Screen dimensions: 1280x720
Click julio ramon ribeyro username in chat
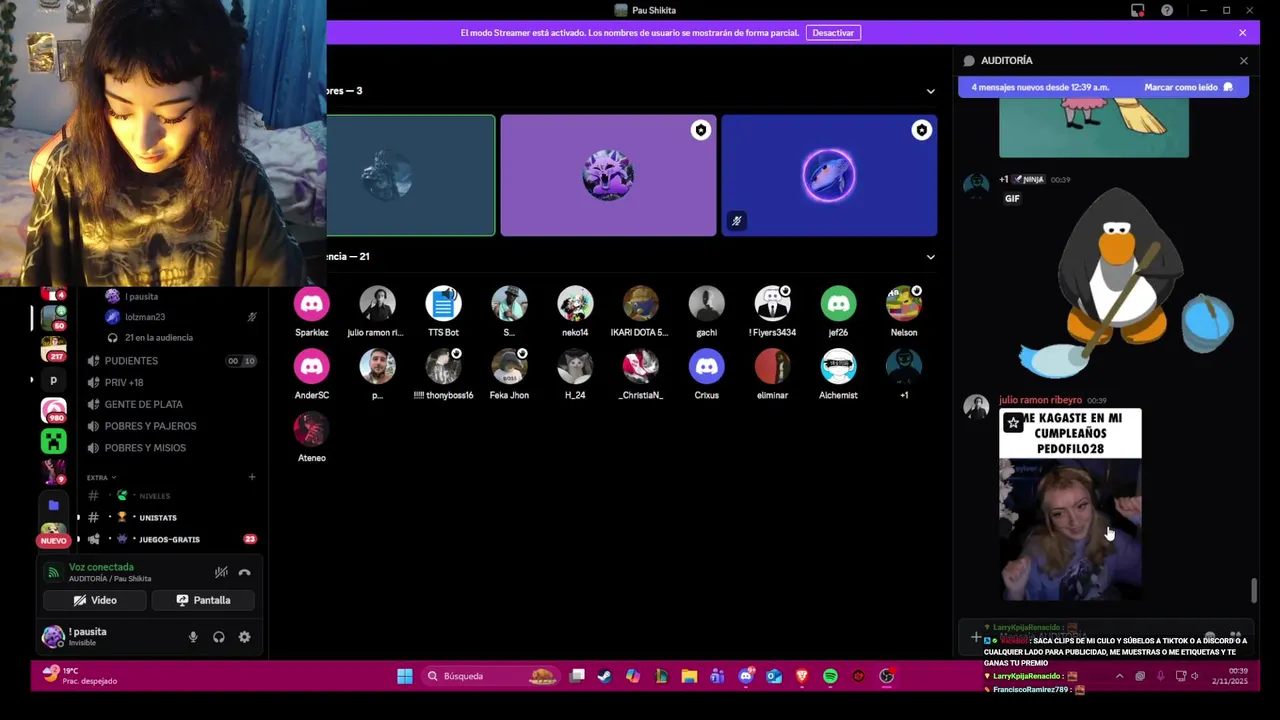[x=1040, y=400]
